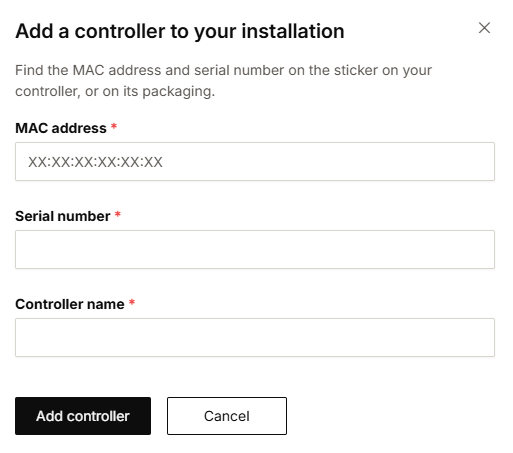Focus the MAC address input field
Image resolution: width=513 pixels, height=453 pixels.
[255, 162]
